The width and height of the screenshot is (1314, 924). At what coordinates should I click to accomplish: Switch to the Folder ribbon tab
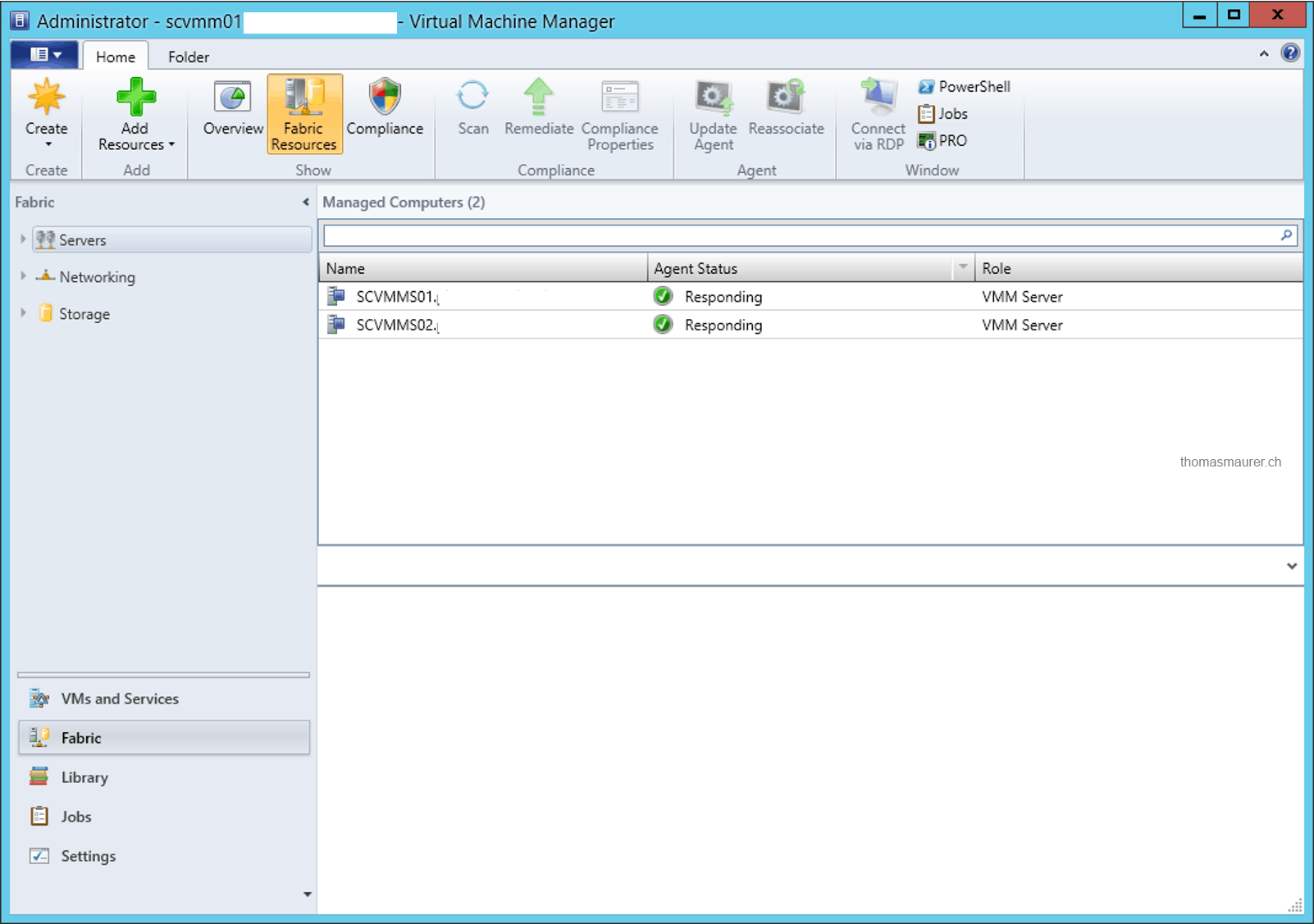point(189,57)
